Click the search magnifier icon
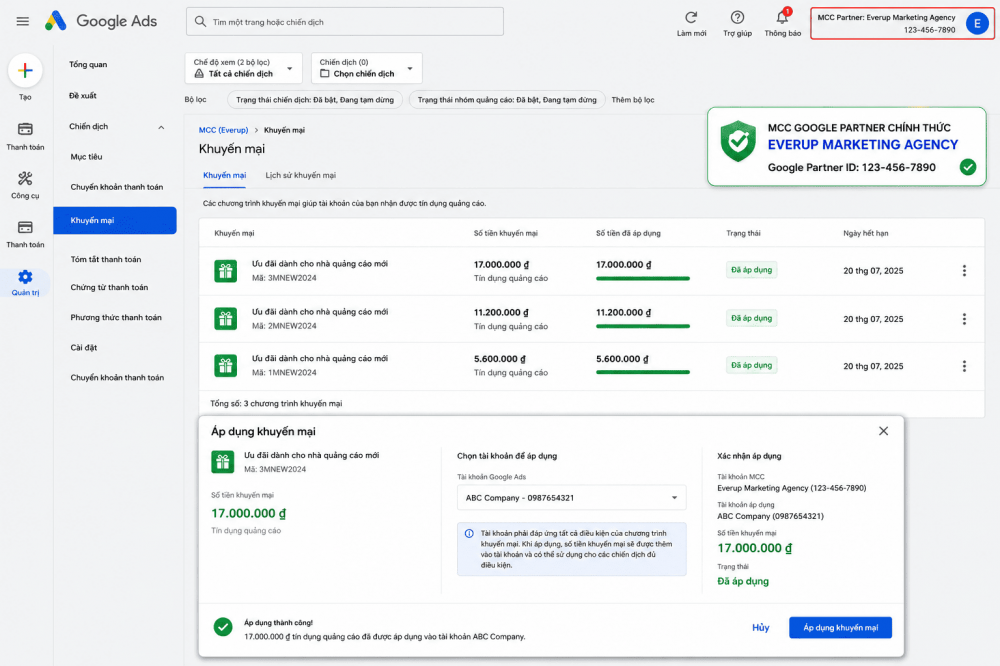The width and height of the screenshot is (1000, 666). point(200,22)
